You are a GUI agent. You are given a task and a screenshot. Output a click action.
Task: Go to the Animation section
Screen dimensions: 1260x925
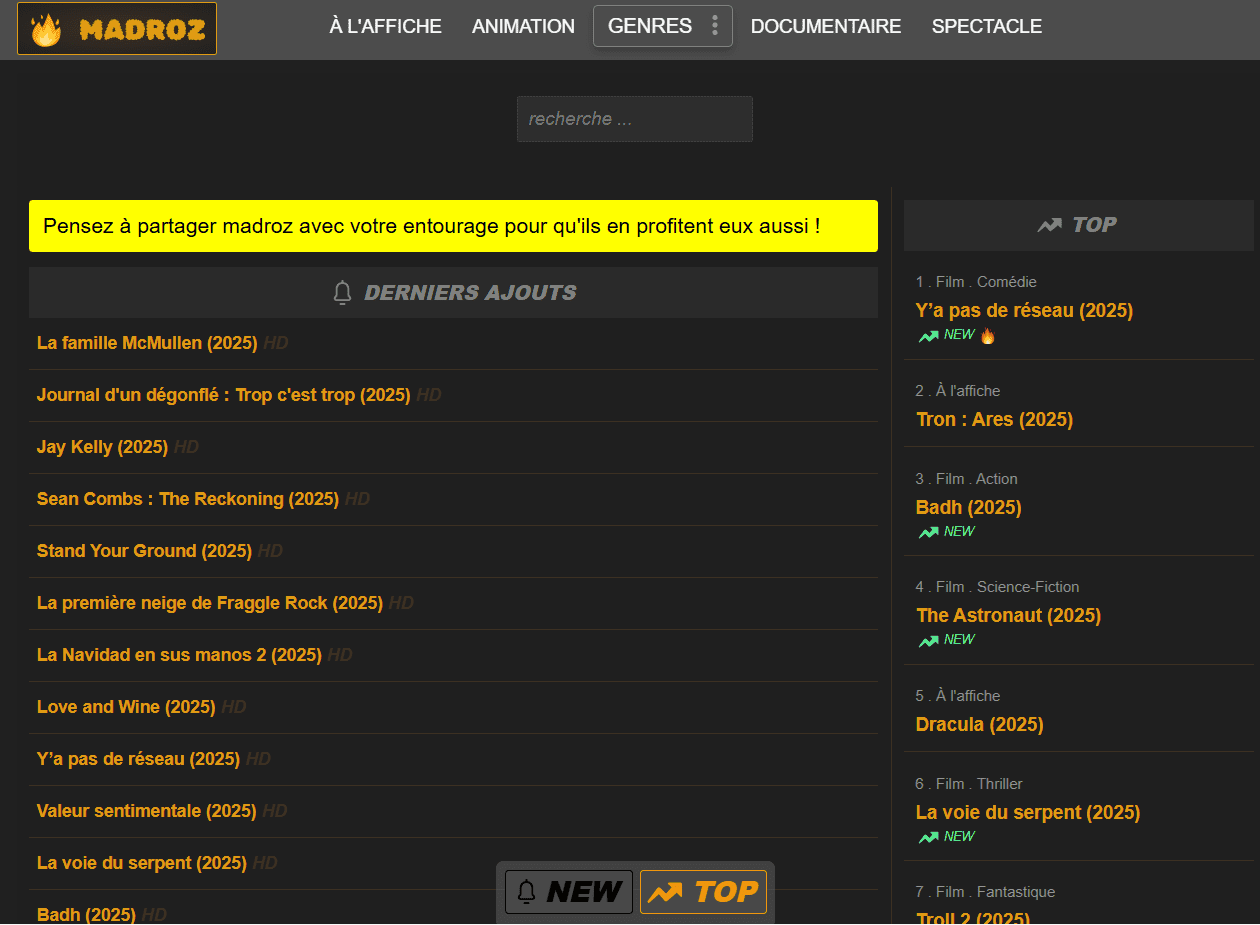(x=523, y=27)
